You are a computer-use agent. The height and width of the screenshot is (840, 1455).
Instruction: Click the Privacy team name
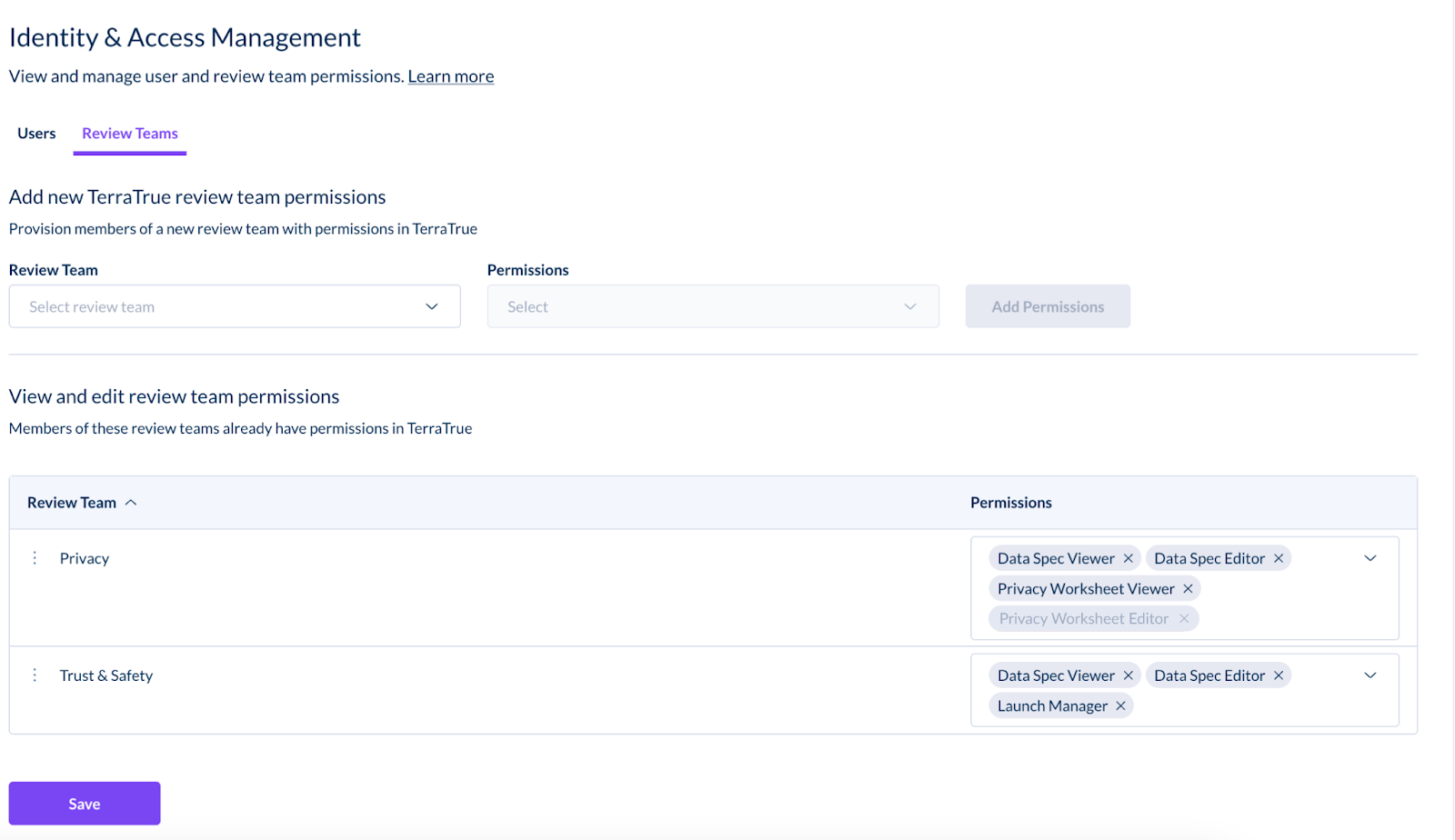[x=85, y=558]
